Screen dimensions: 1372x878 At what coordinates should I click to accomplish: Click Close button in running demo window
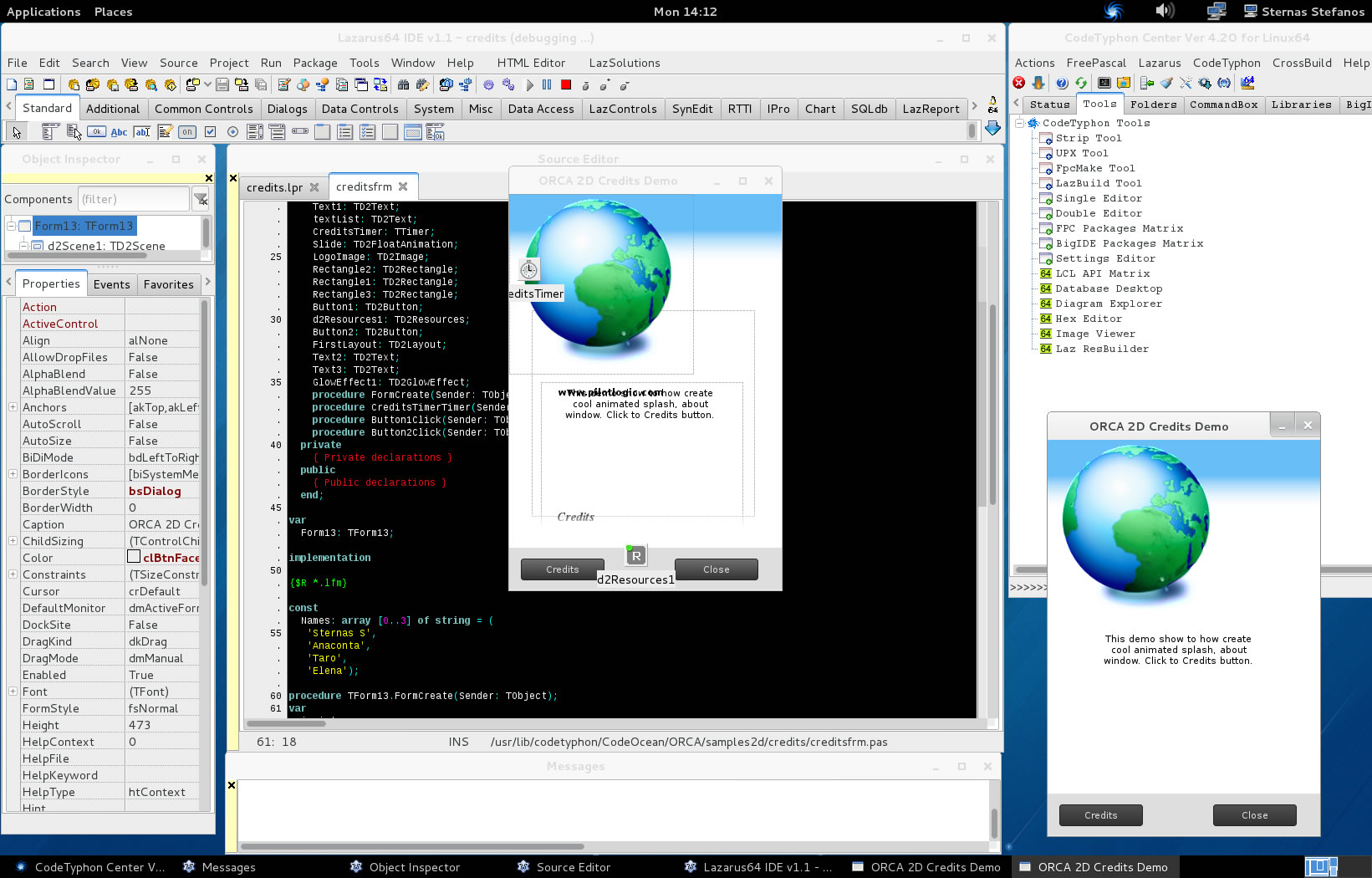click(1254, 815)
